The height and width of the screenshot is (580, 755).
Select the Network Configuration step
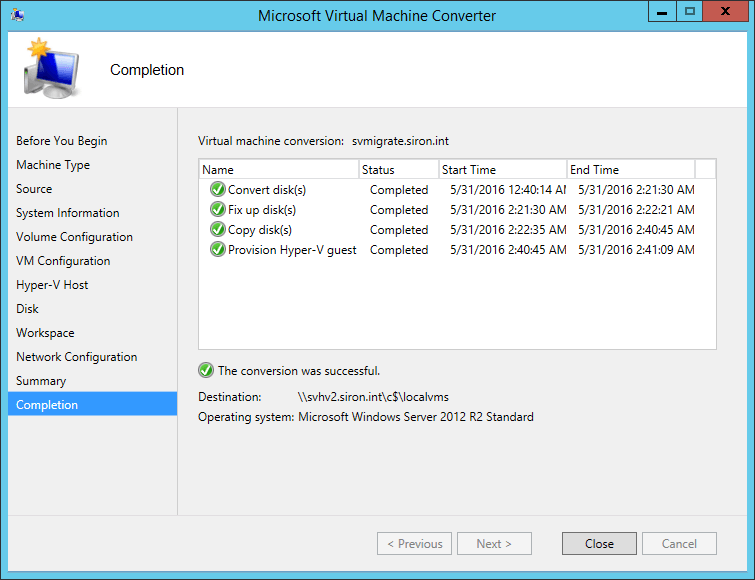pyautogui.click(x=77, y=357)
